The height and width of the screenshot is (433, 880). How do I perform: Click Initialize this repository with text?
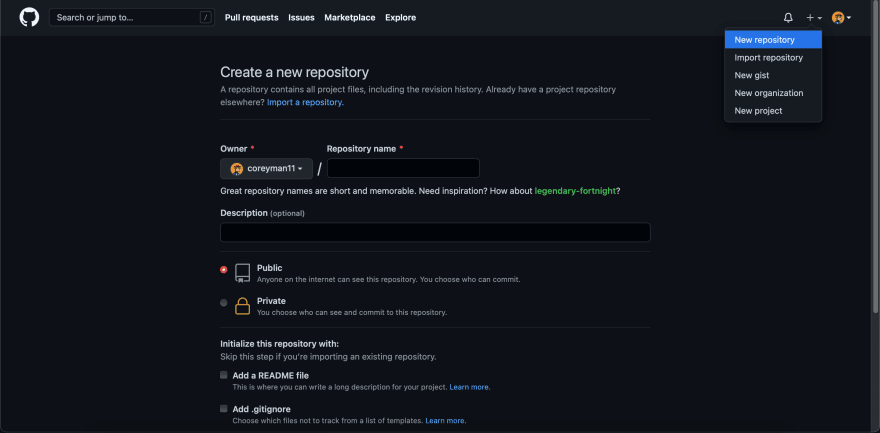[x=279, y=344]
